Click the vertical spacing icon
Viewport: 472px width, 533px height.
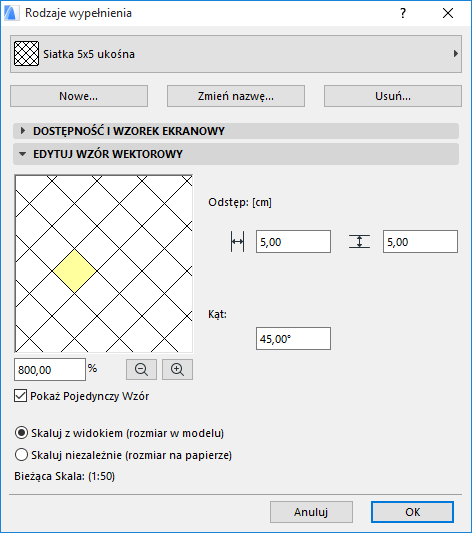(x=359, y=242)
